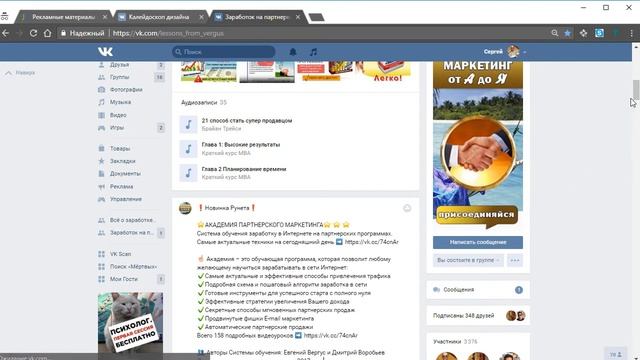The width and height of the screenshot is (640, 360).
Task: Click artist Брайан Трейси under first track
Action: tap(221, 129)
